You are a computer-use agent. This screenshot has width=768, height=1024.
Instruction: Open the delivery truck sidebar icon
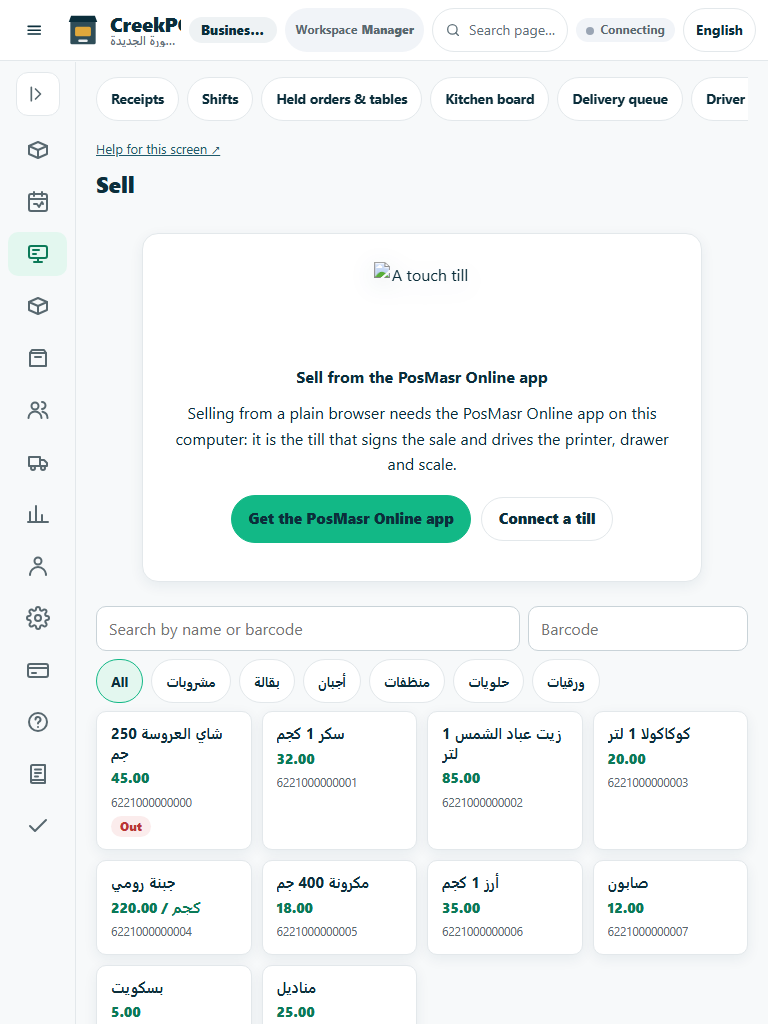(38, 462)
